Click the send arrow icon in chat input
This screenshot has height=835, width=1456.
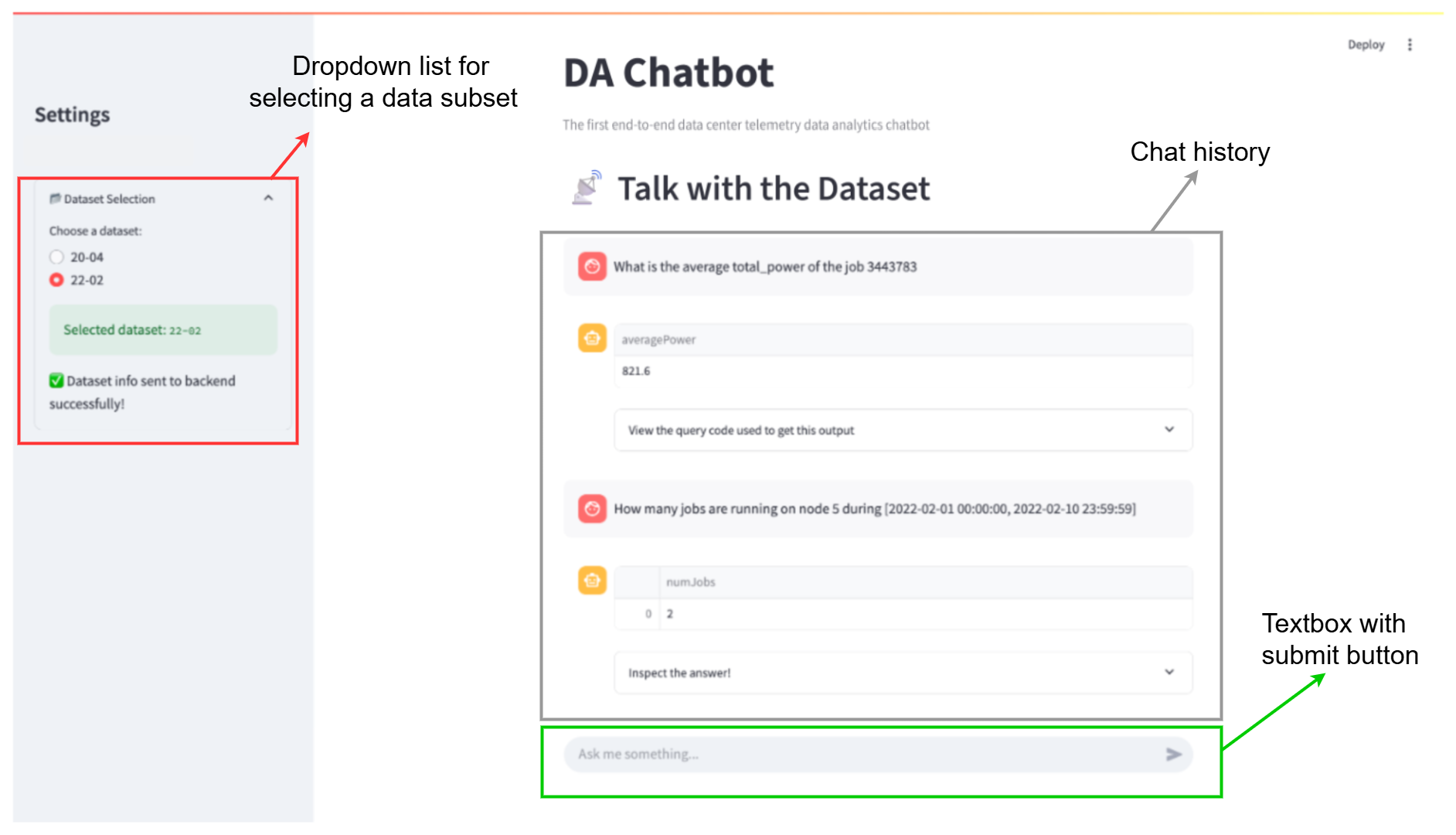coord(1173,755)
